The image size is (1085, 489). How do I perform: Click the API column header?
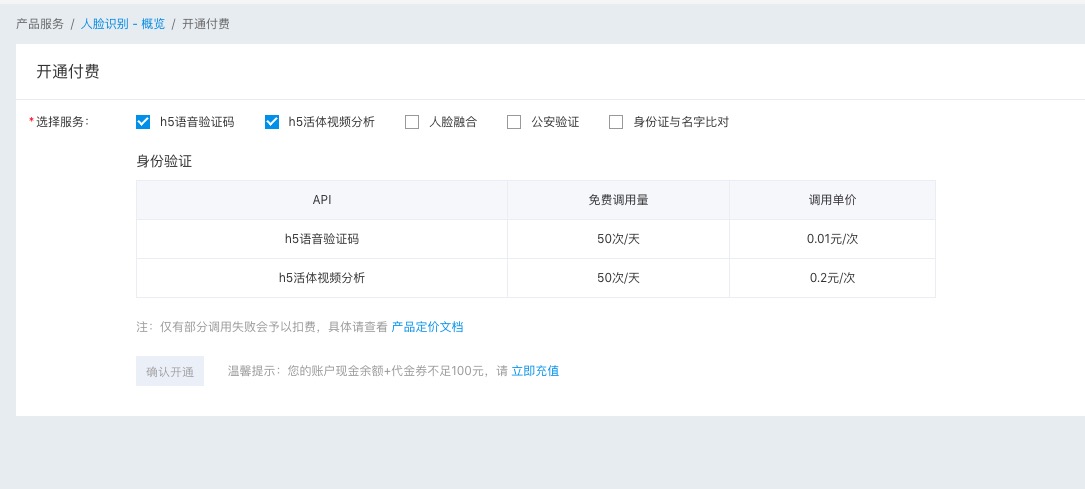[x=321, y=200]
